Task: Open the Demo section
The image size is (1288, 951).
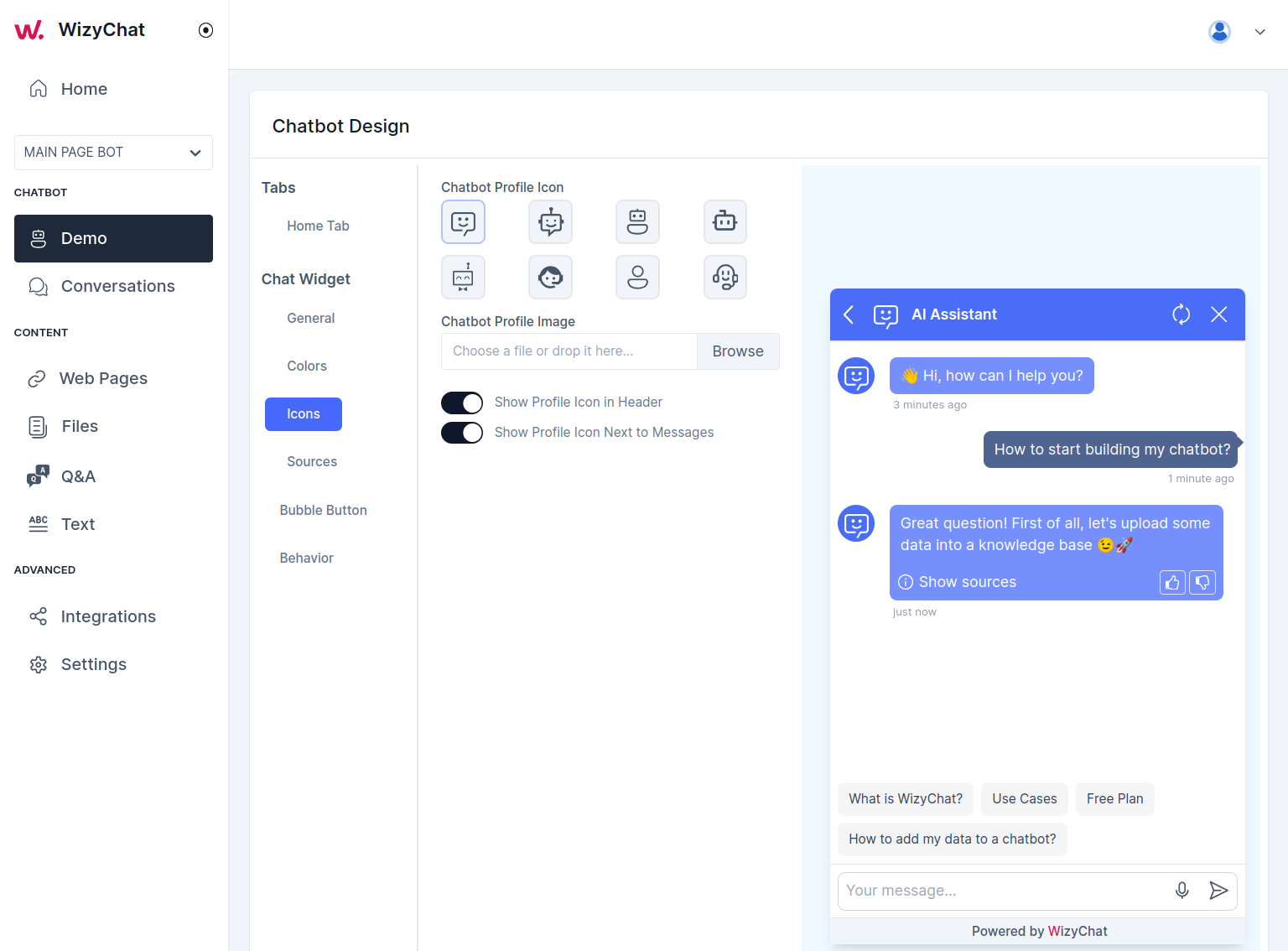Action: (113, 238)
